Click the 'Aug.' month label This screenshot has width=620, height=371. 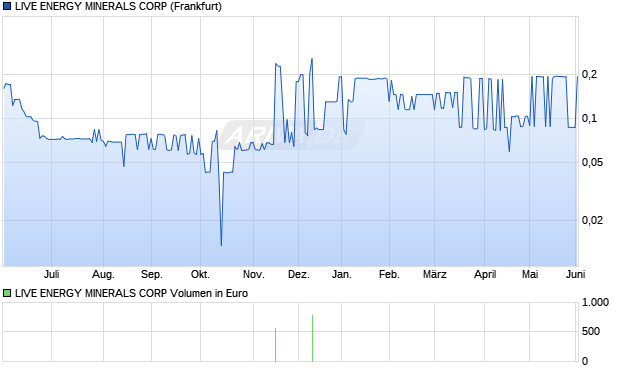[103, 274]
